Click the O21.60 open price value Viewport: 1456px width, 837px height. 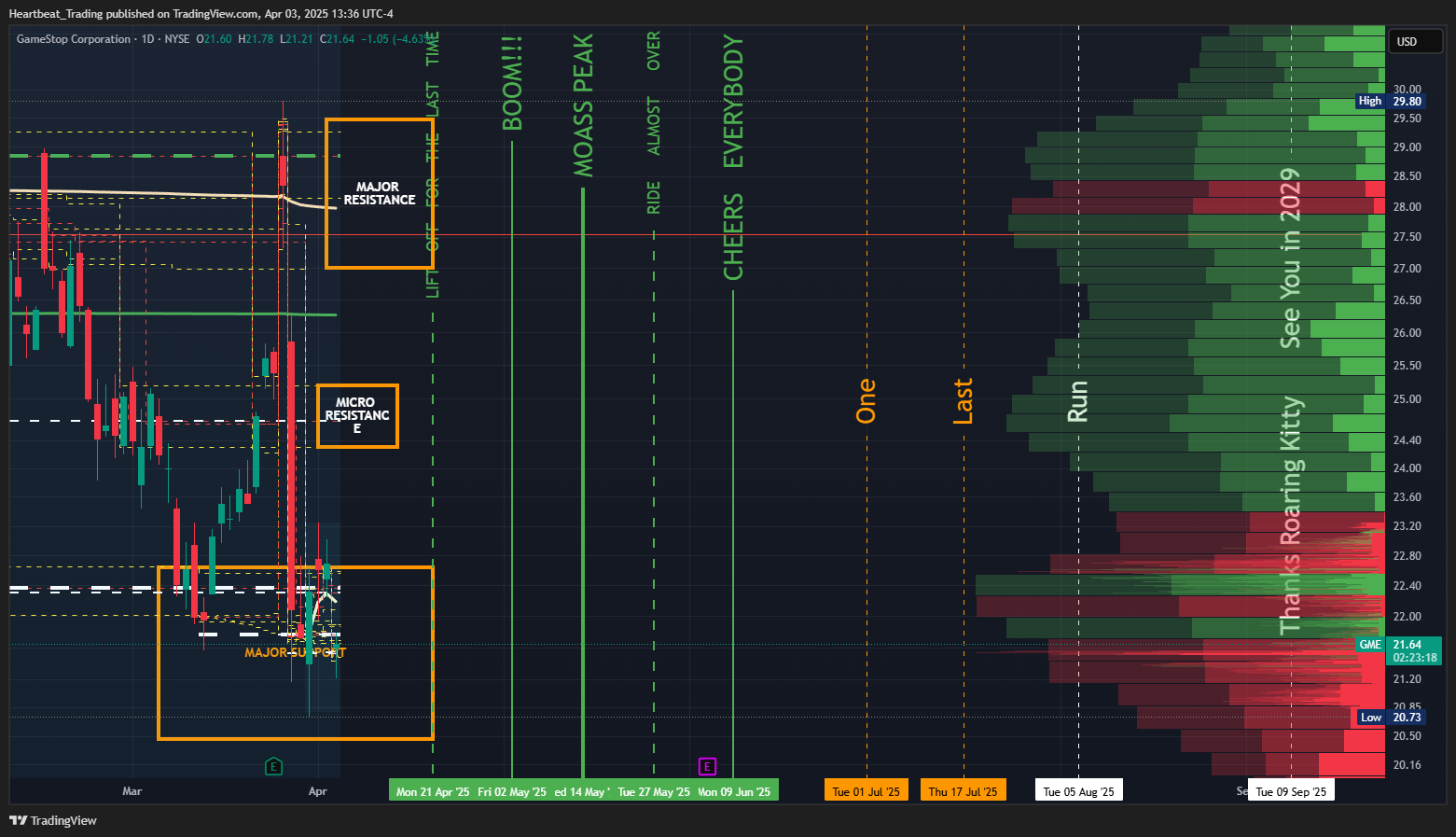(214, 39)
